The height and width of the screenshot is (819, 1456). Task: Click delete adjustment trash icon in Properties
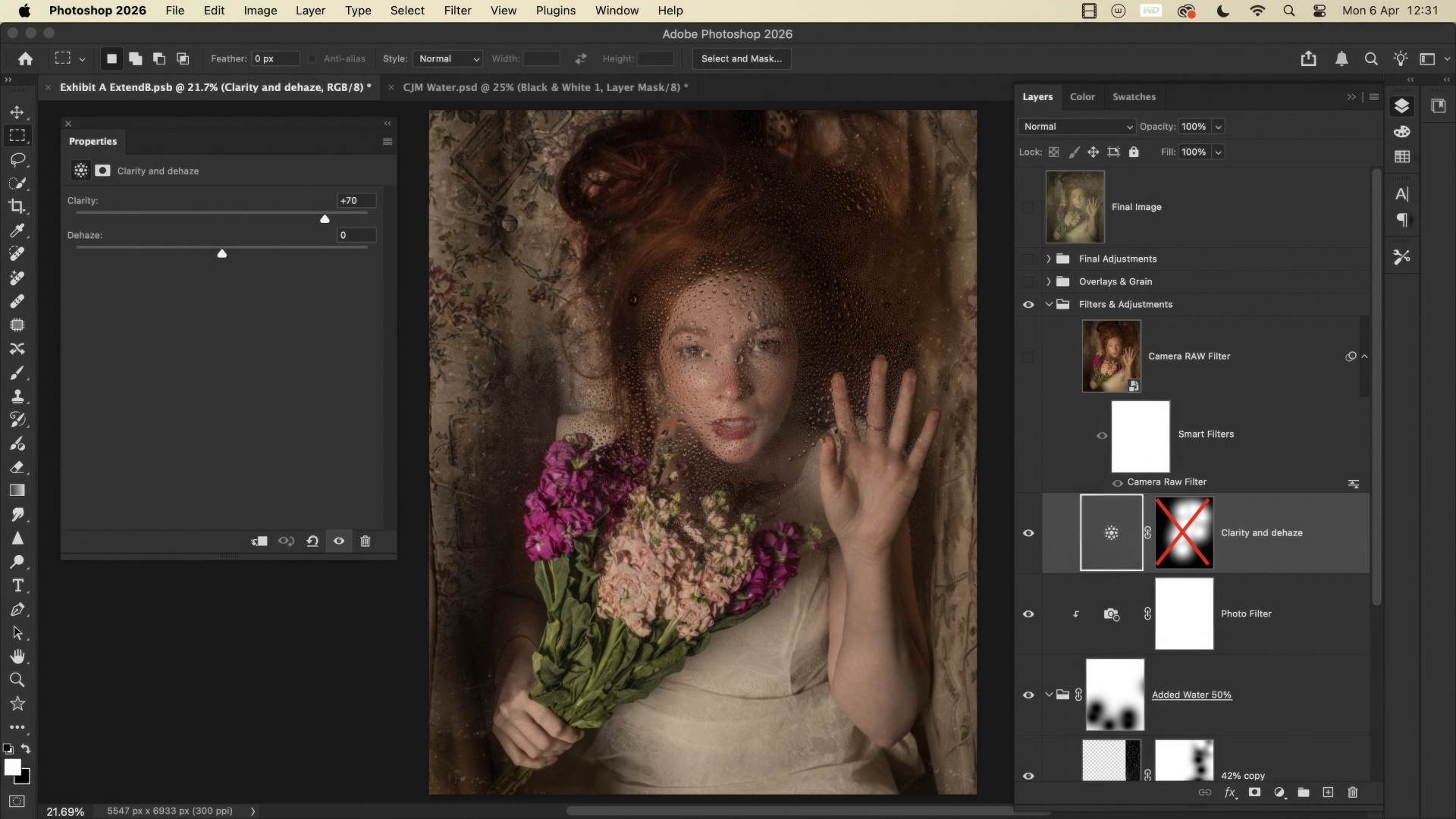[366, 541]
